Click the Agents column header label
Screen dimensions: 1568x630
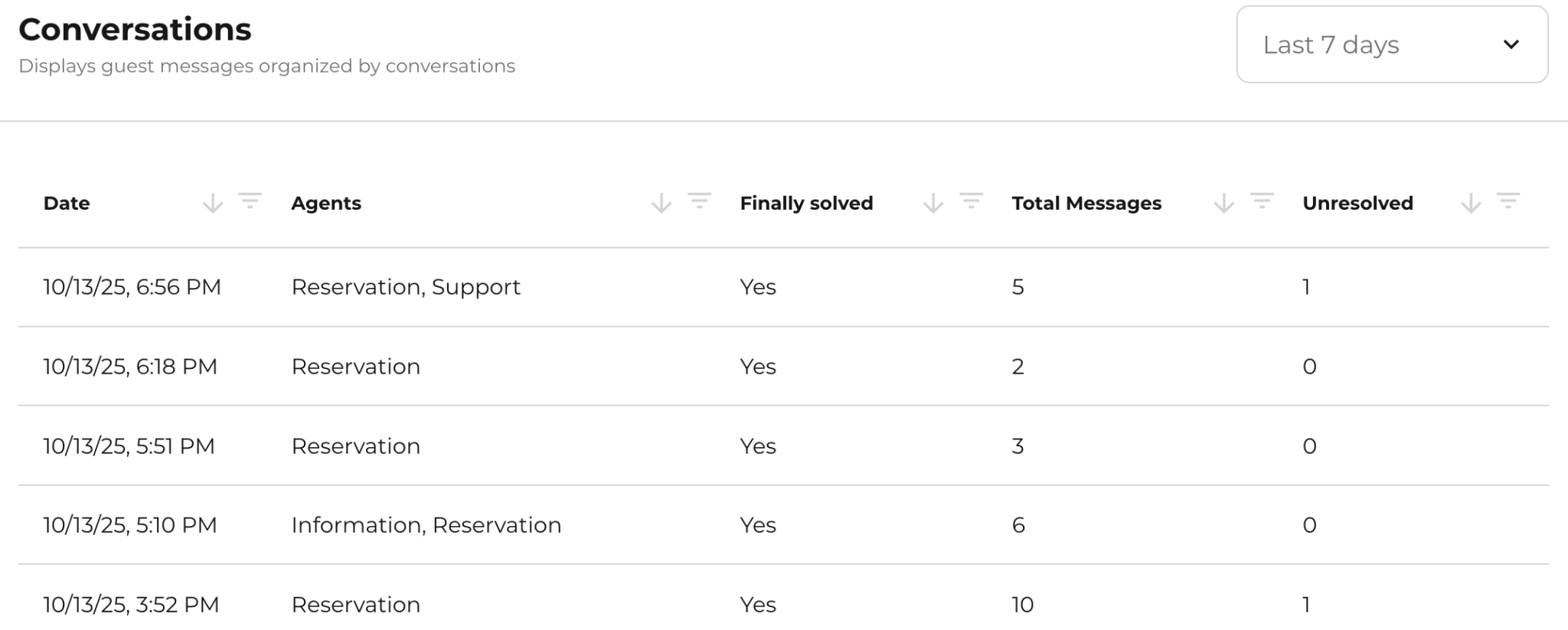click(x=326, y=204)
